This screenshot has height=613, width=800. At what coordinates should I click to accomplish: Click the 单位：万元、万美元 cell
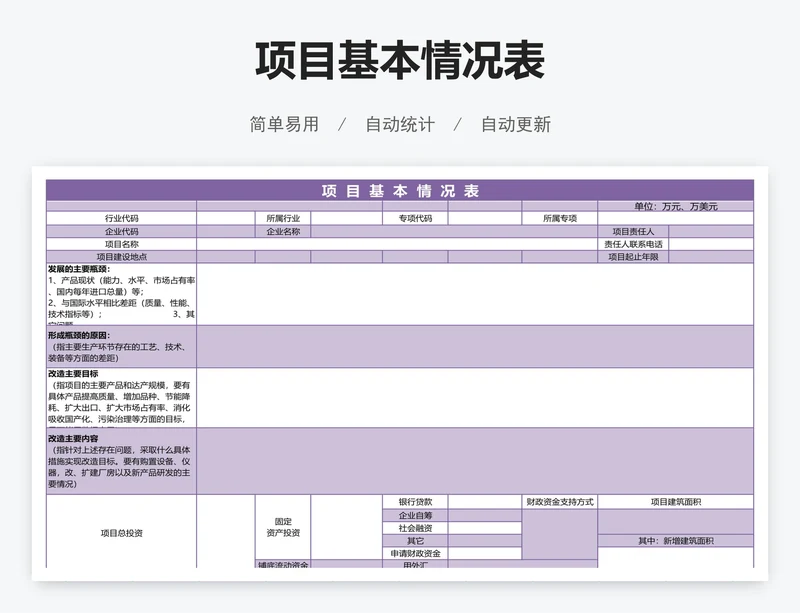click(676, 206)
